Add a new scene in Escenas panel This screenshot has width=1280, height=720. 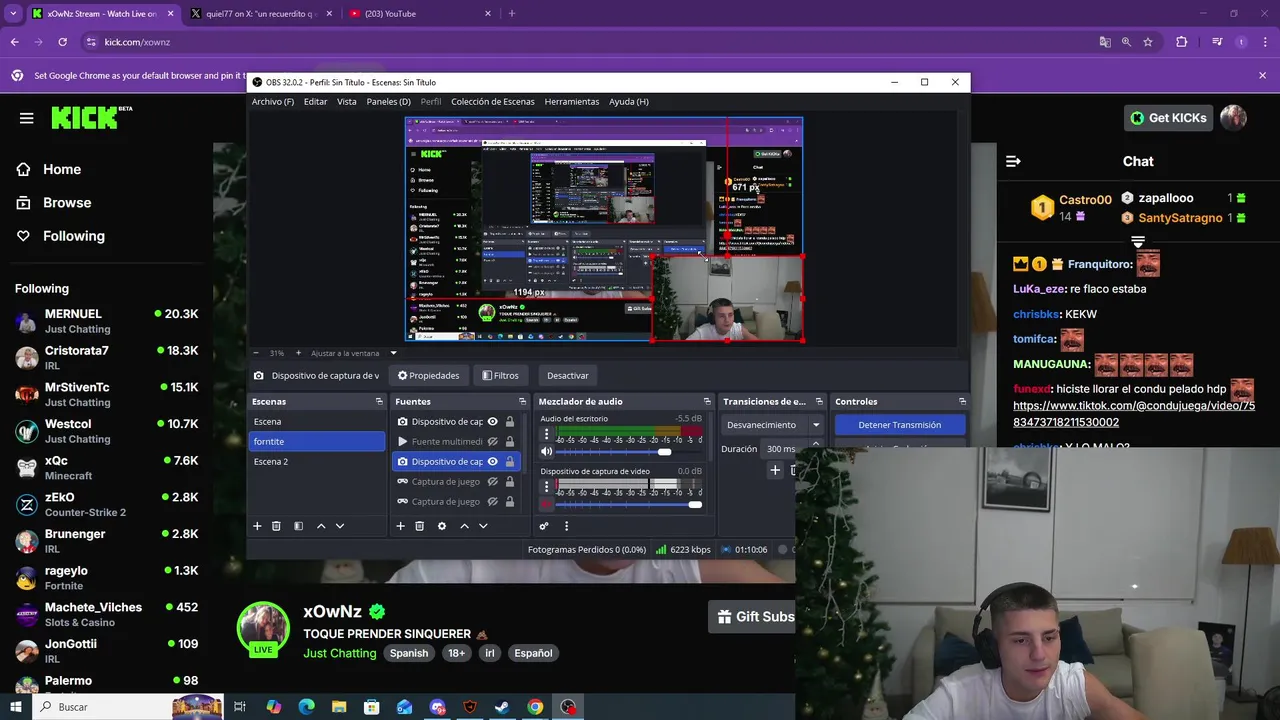point(257,526)
